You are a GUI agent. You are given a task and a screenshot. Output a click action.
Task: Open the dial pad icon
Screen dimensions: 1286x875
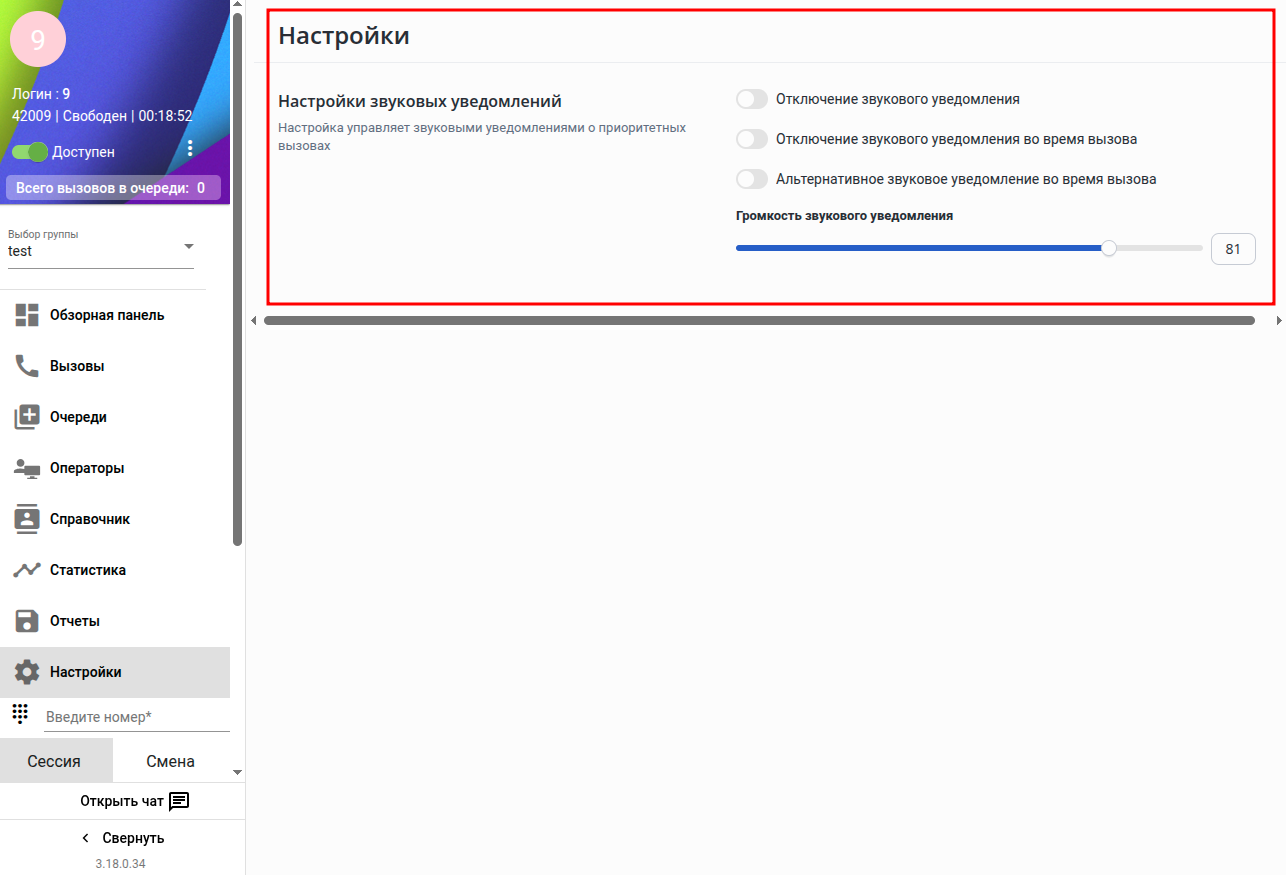coord(20,713)
